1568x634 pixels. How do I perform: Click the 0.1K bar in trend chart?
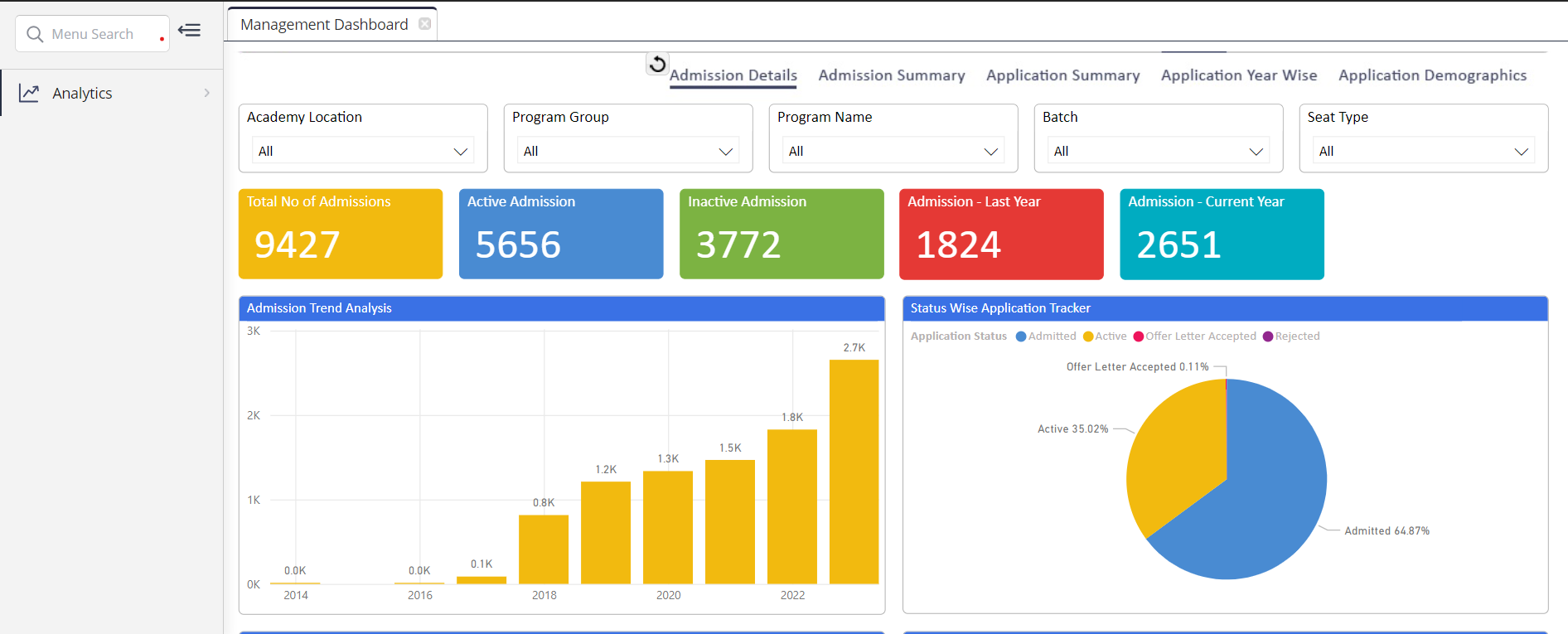coord(482,580)
